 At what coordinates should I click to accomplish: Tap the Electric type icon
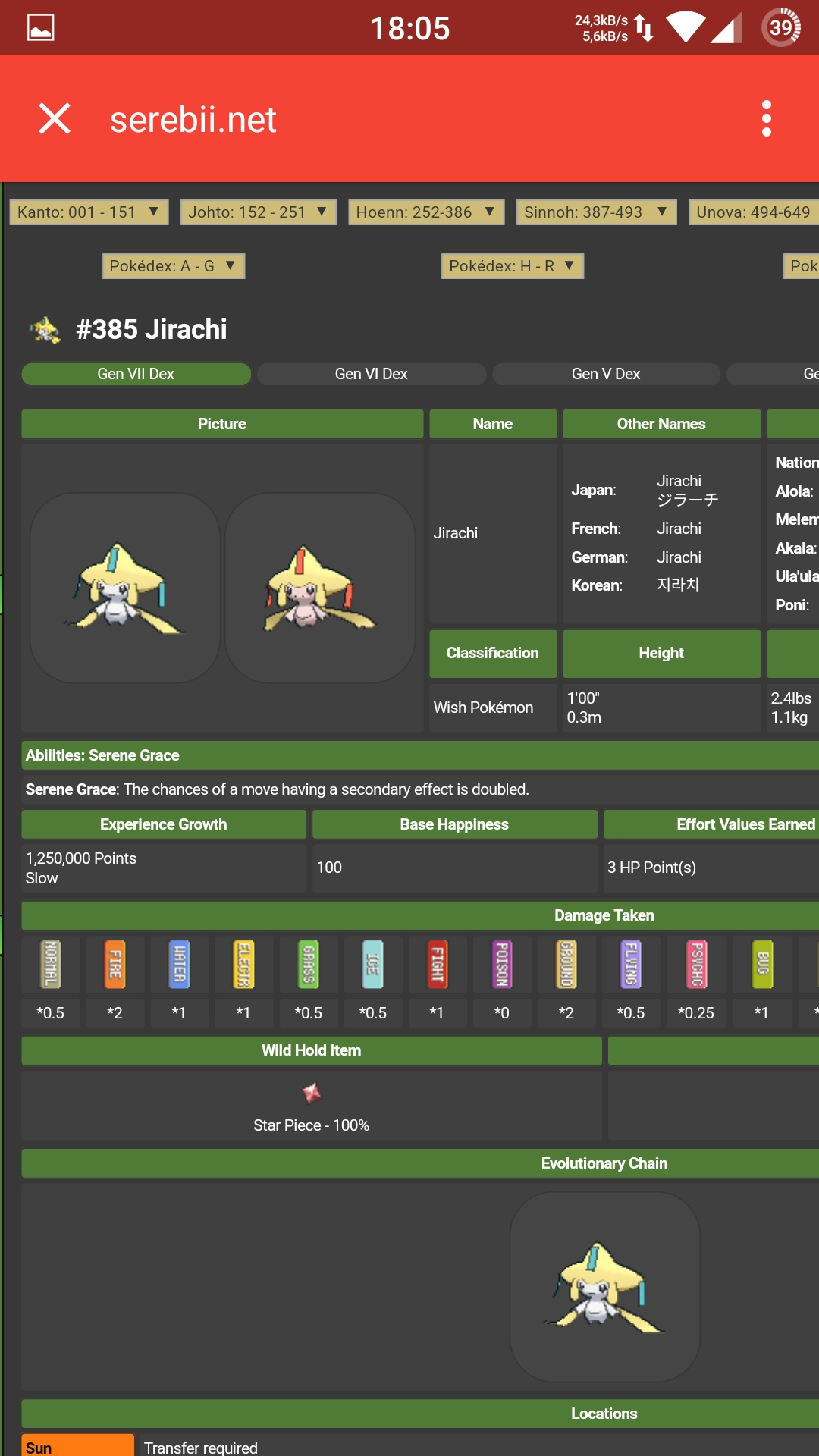(x=243, y=964)
